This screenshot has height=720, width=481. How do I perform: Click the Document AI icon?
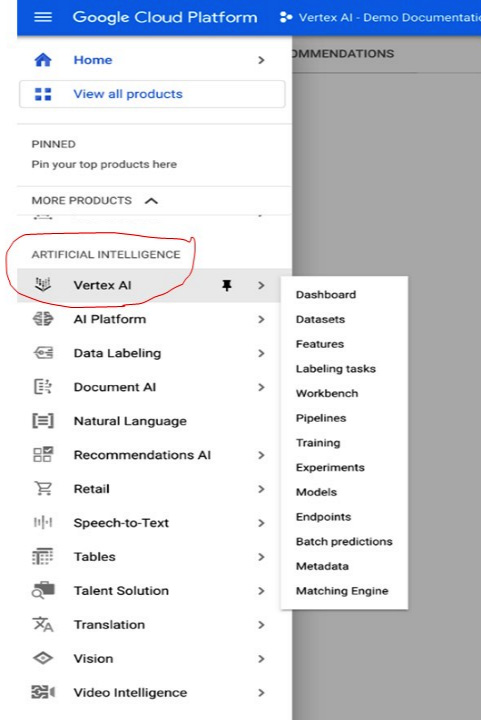click(43, 387)
